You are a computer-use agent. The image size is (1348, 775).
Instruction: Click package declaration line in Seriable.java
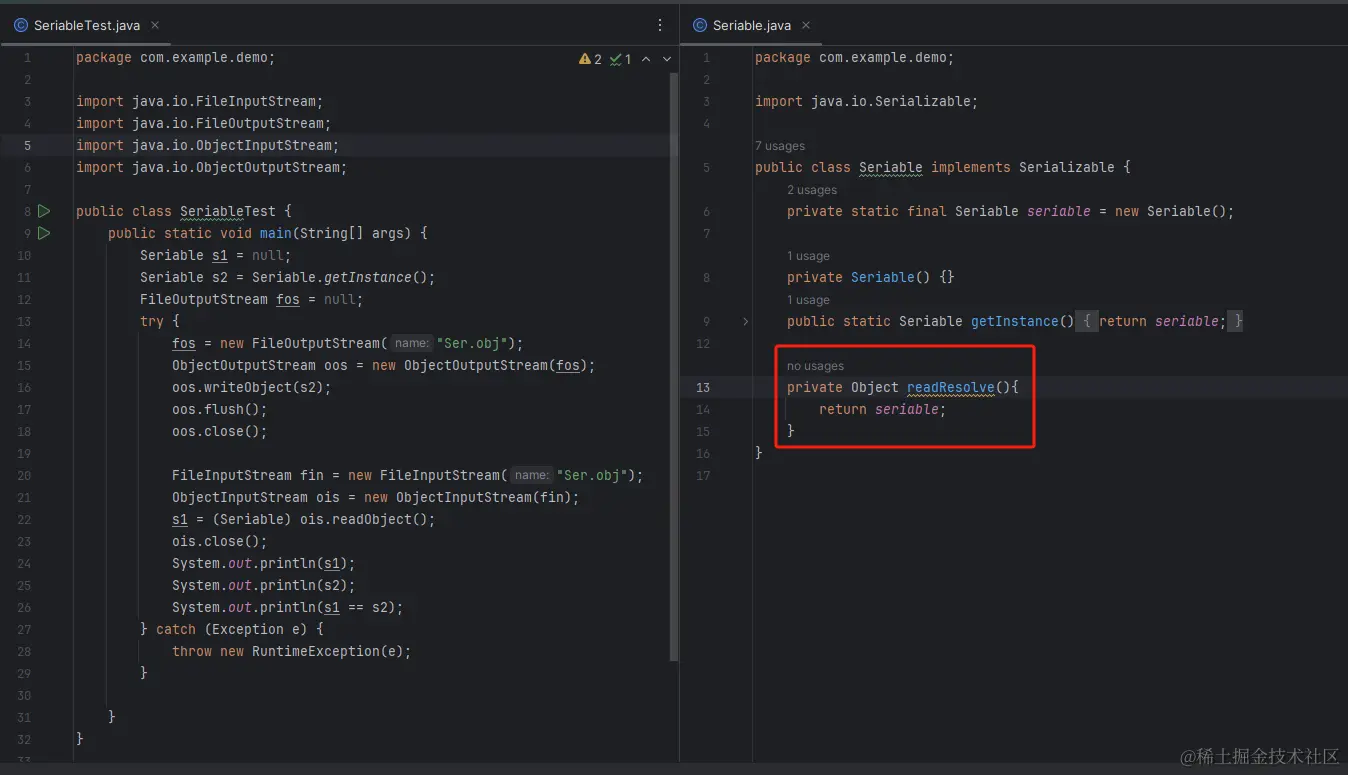coord(855,57)
